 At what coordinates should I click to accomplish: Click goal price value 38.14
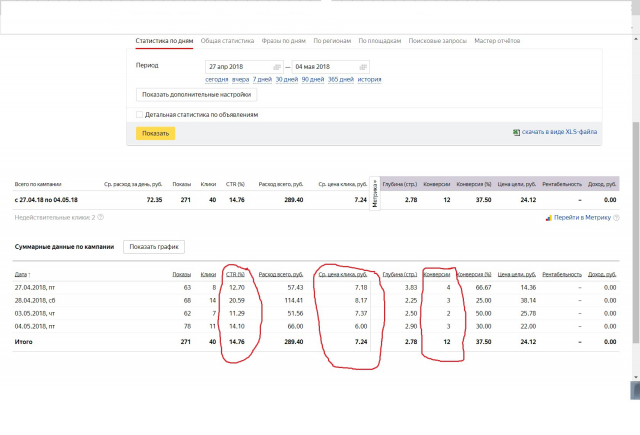[528, 301]
